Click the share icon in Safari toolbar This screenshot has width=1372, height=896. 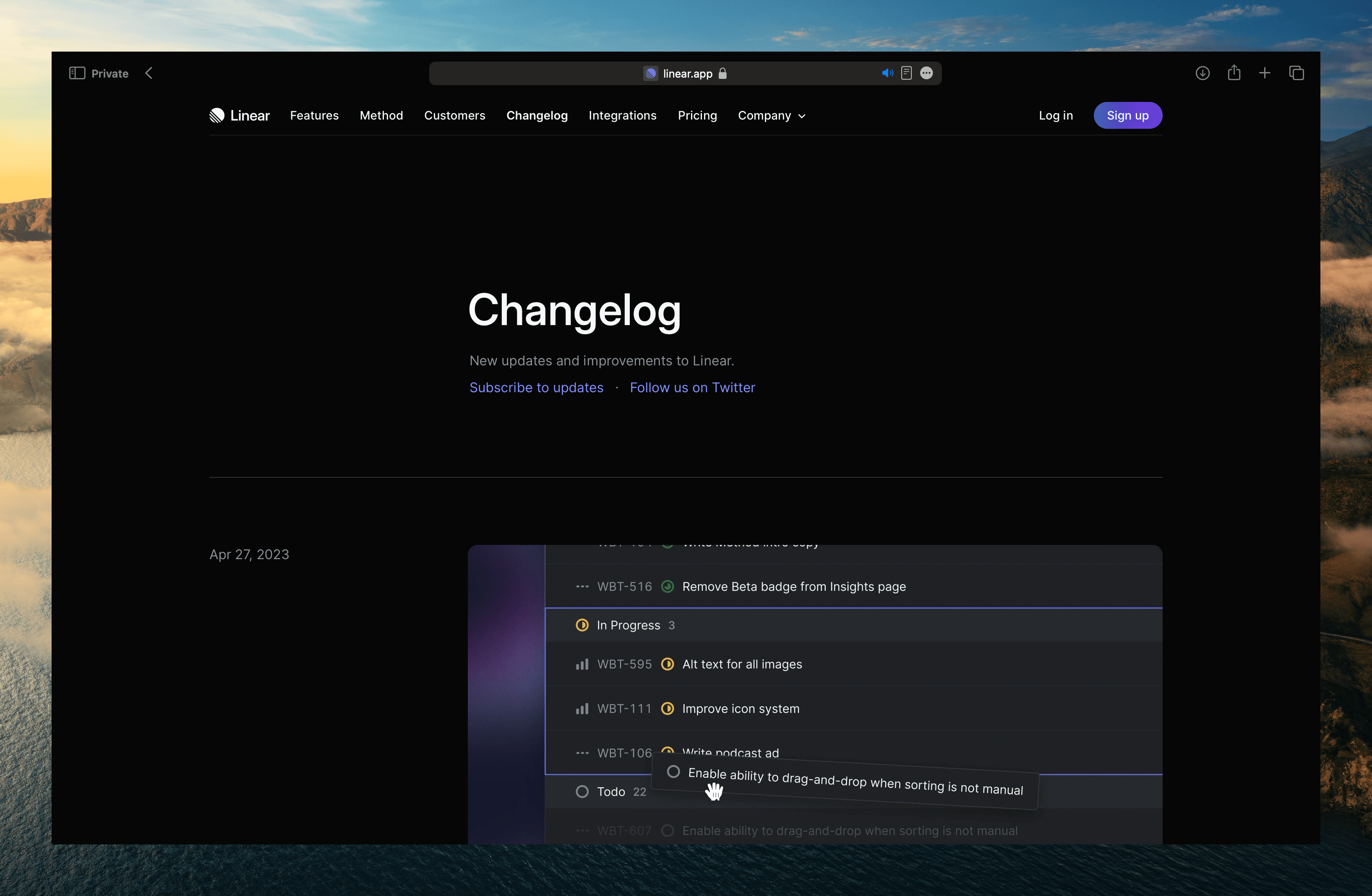click(x=1234, y=72)
